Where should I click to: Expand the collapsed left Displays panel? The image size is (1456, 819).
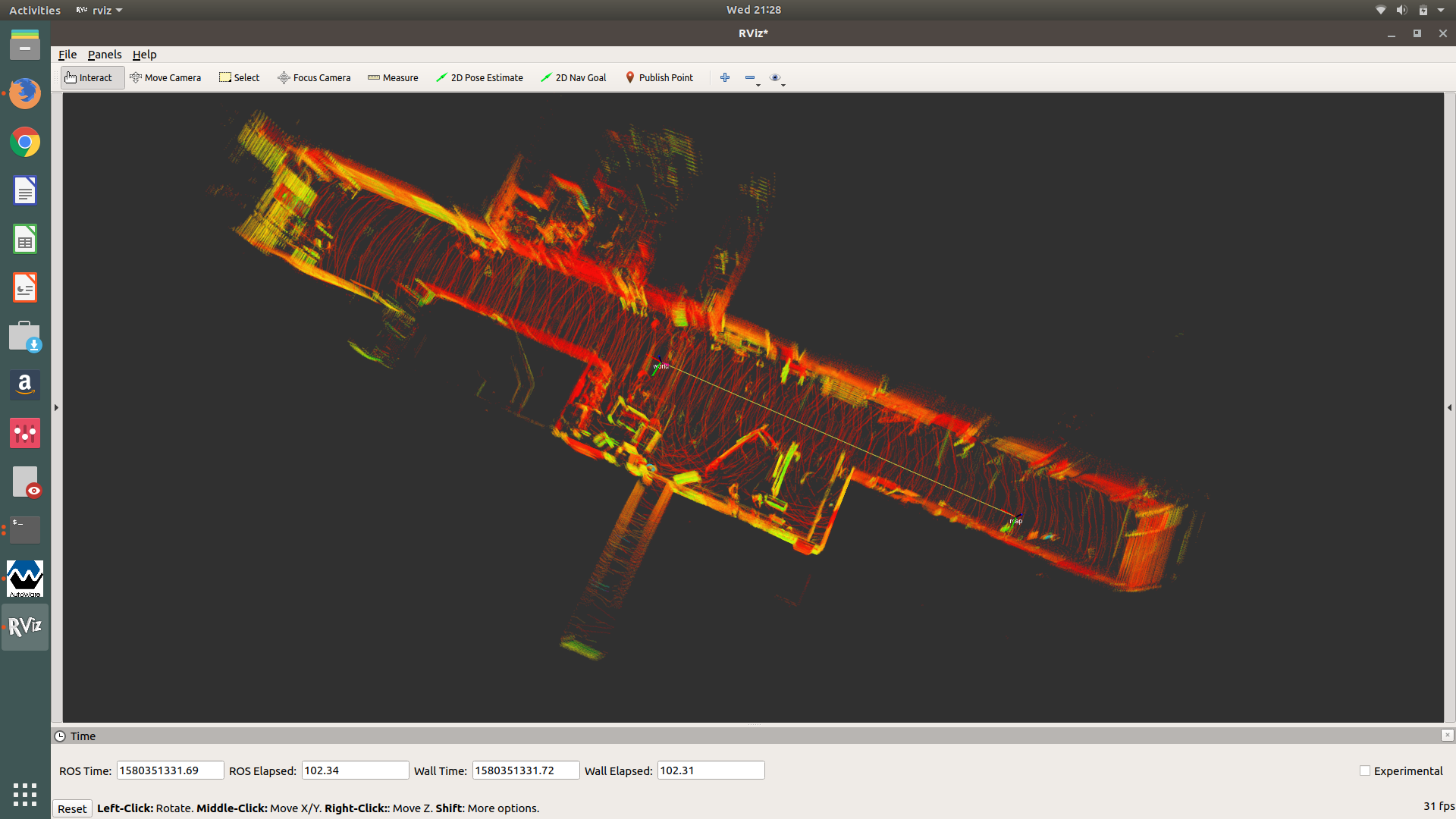56,408
